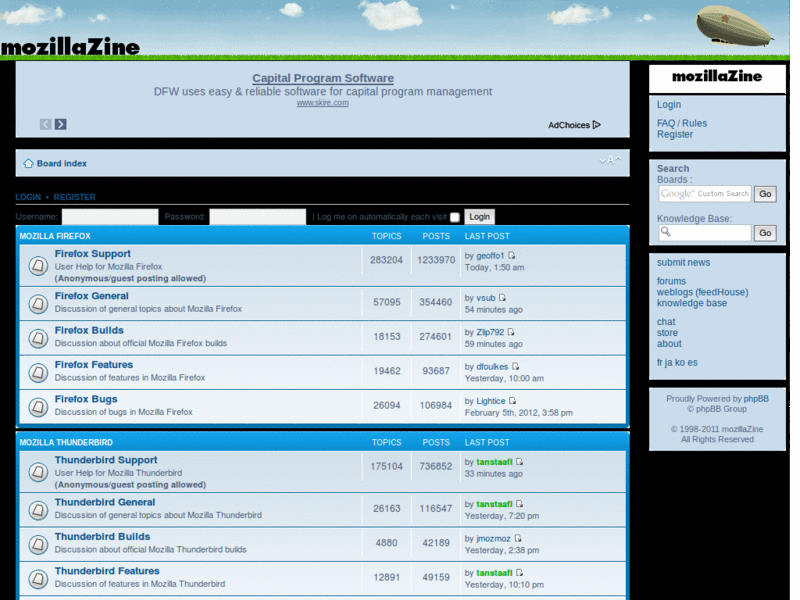Click the Login button in the form
Viewport: 800px width, 600px height.
point(480,217)
